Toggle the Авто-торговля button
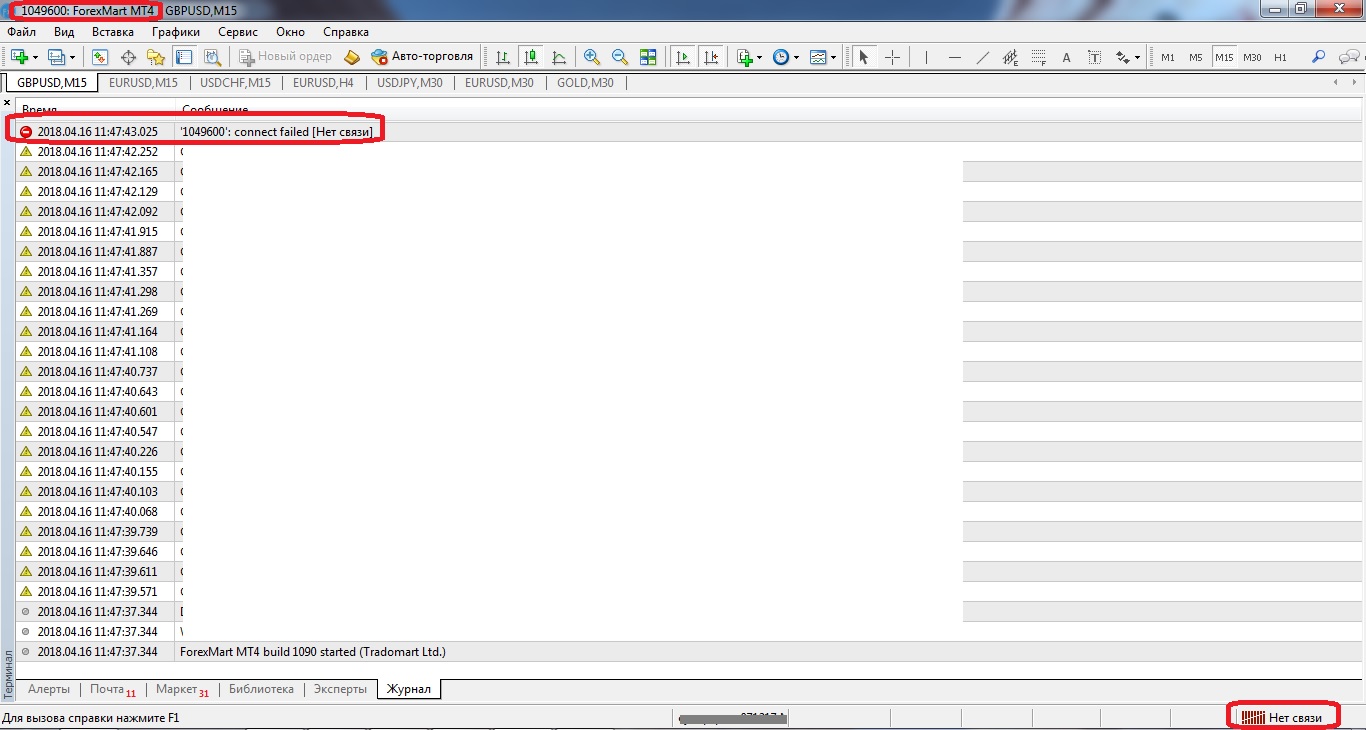 pos(421,57)
